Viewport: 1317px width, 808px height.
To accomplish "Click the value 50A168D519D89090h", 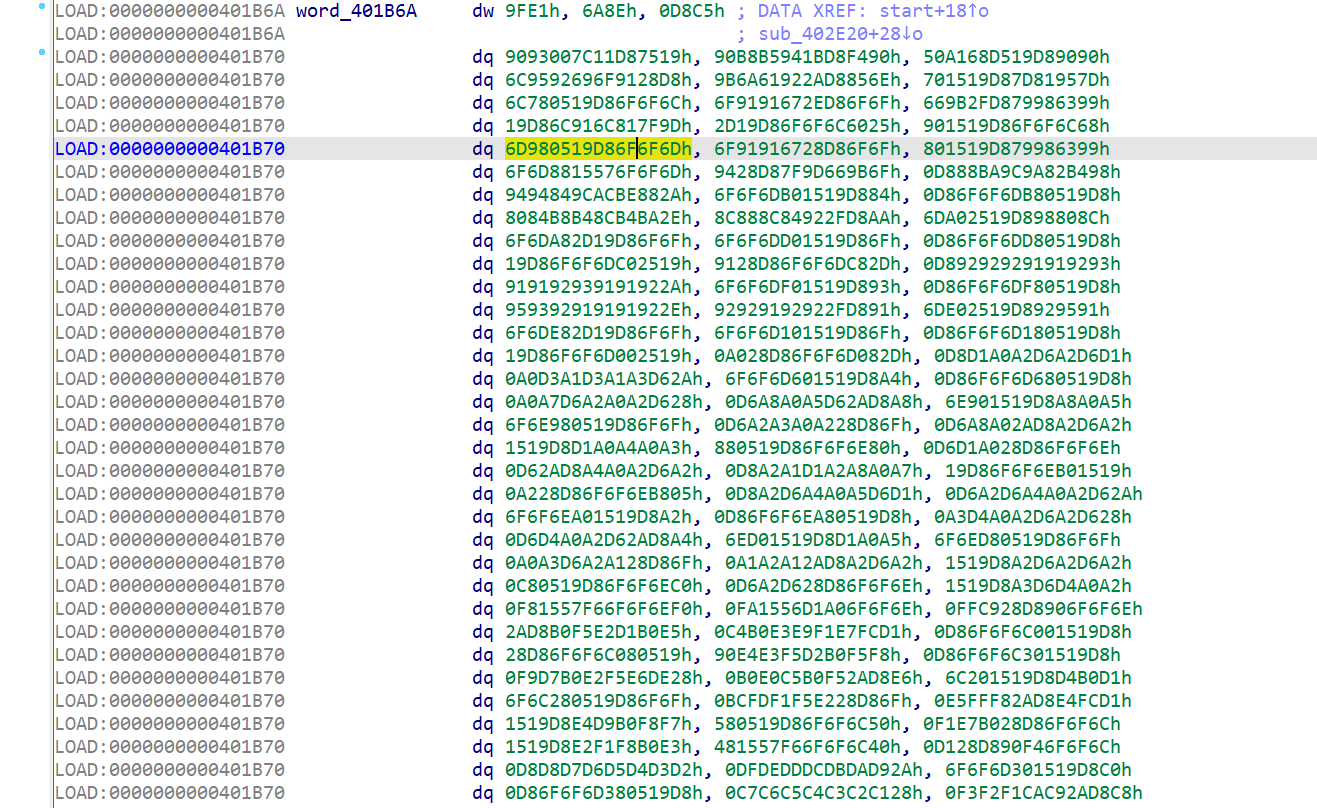I will point(1016,57).
